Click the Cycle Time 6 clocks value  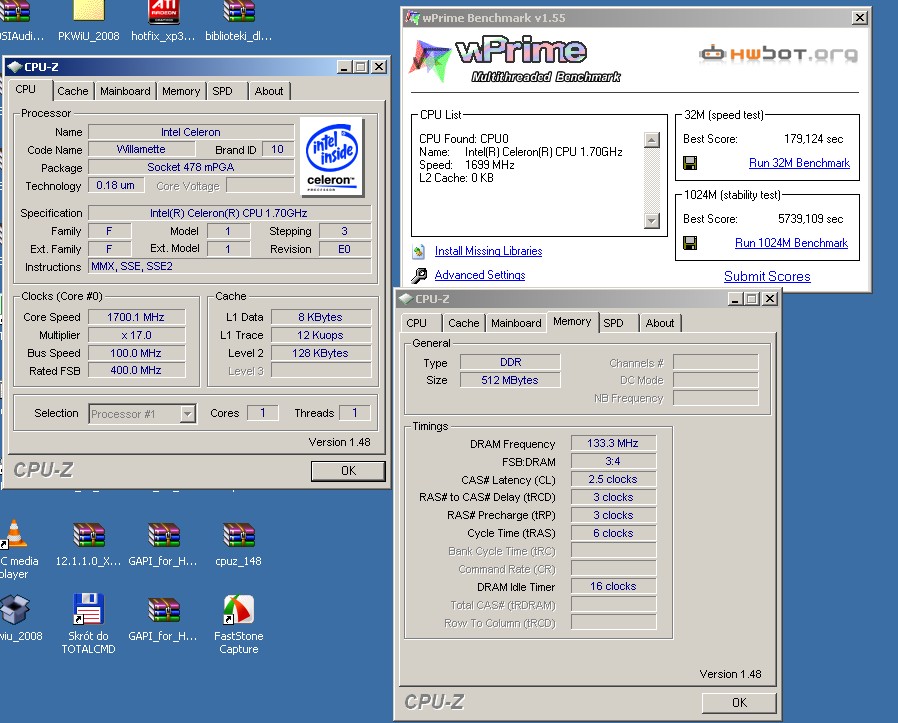(613, 533)
